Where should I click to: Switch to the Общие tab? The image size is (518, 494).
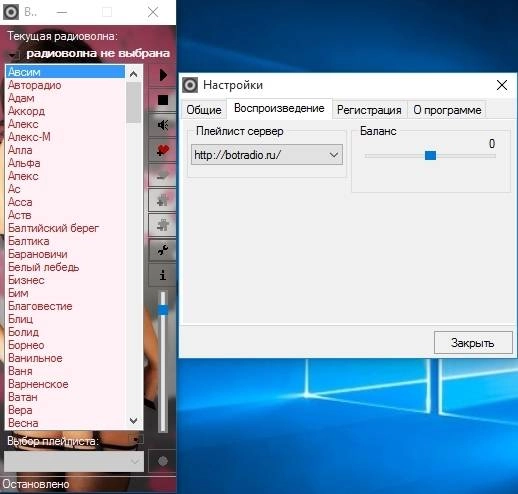pyautogui.click(x=204, y=110)
